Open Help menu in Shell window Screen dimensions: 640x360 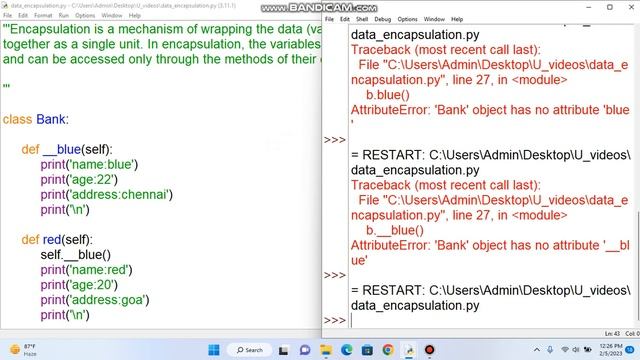(457, 19)
